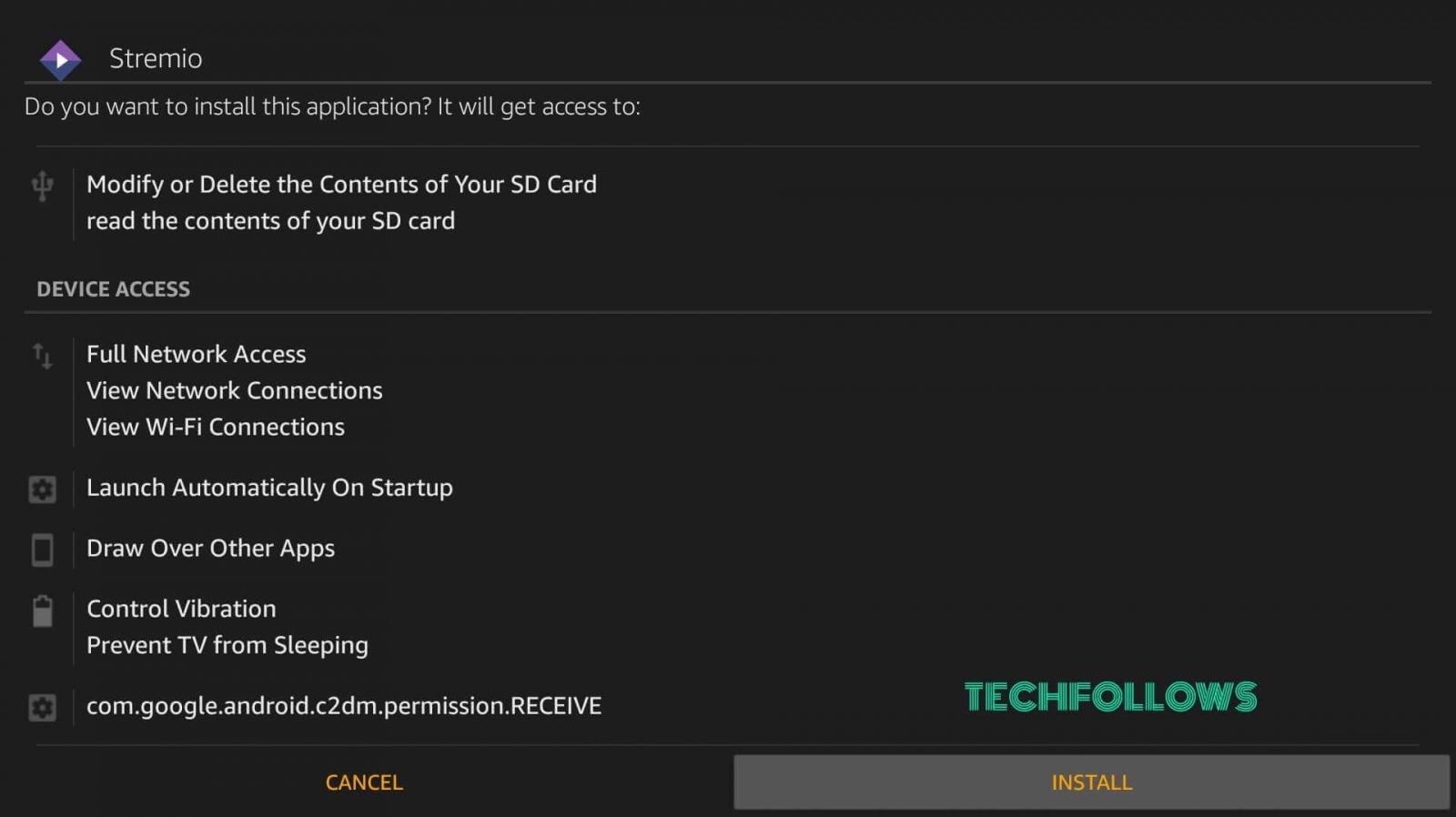Click the battery icon beside Control Vibration
This screenshot has height=817, width=1456.
(x=42, y=610)
